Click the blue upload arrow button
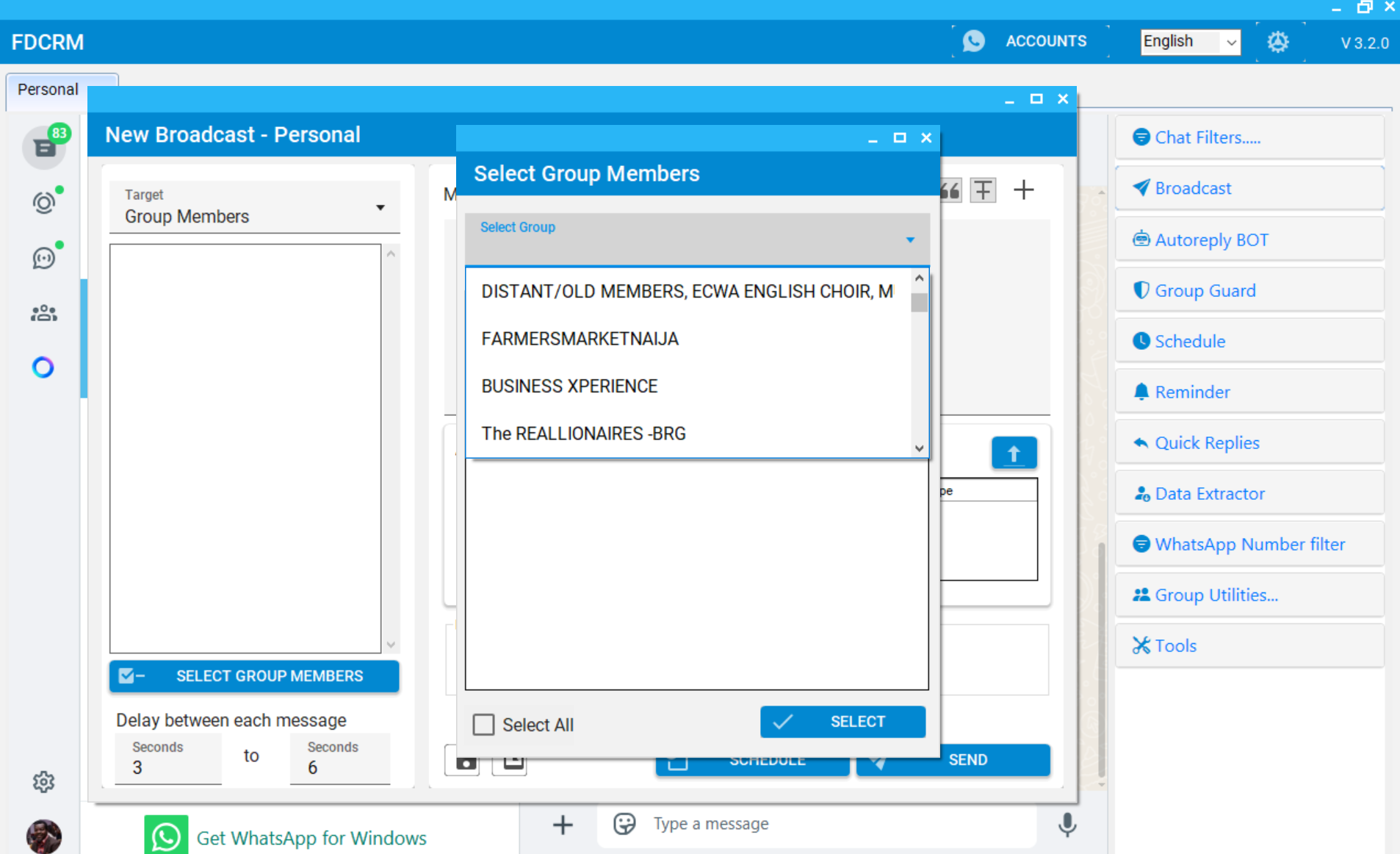1400x854 pixels. (x=1014, y=453)
